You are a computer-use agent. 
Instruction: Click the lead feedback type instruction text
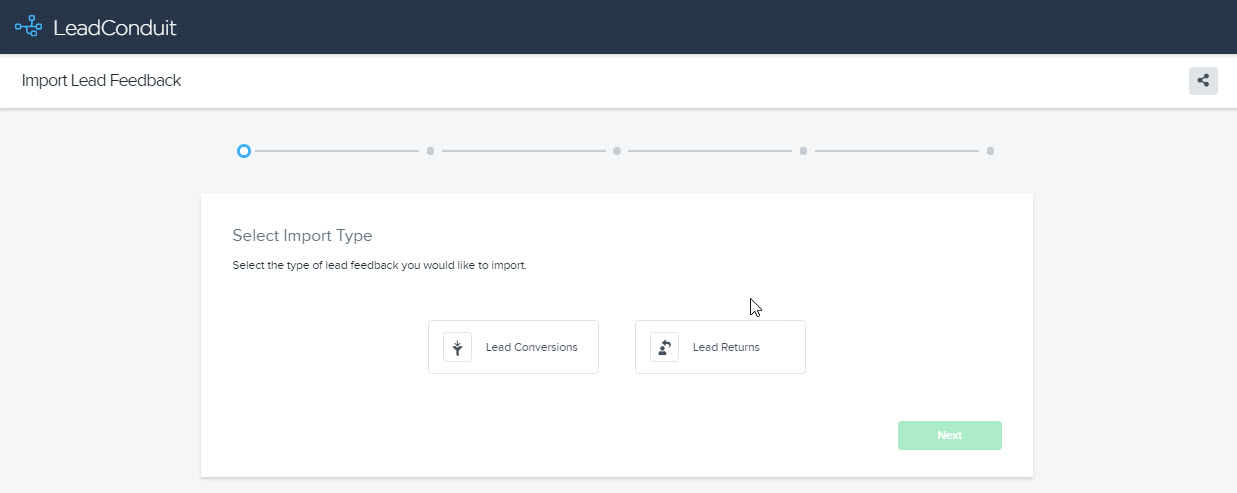pos(379,266)
